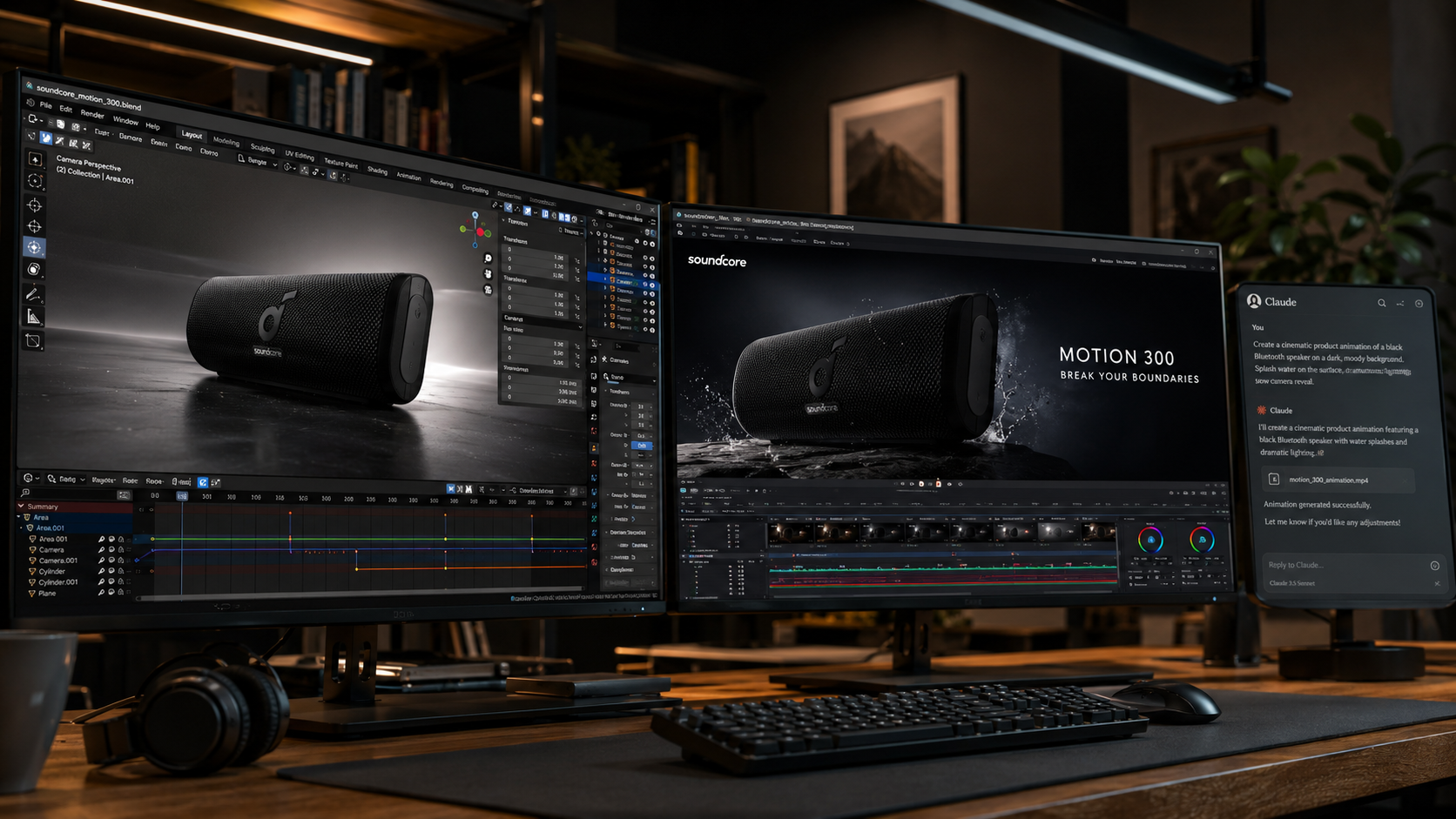Select the Annotate pencil tool

coord(33,294)
